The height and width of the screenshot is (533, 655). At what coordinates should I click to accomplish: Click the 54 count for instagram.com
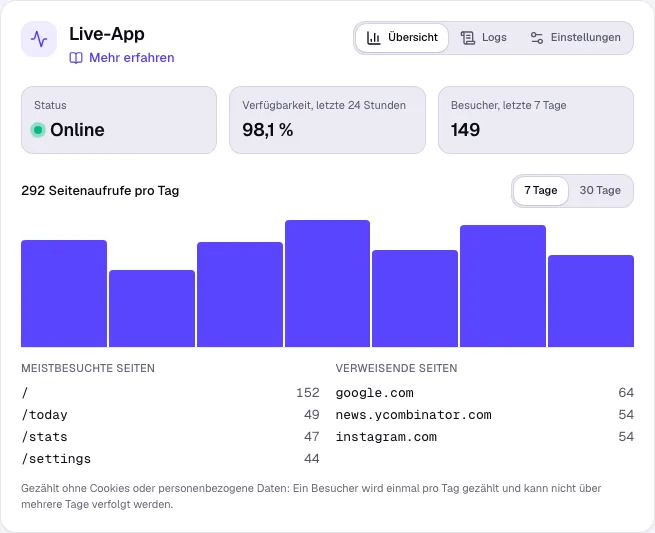pyautogui.click(x=626, y=437)
